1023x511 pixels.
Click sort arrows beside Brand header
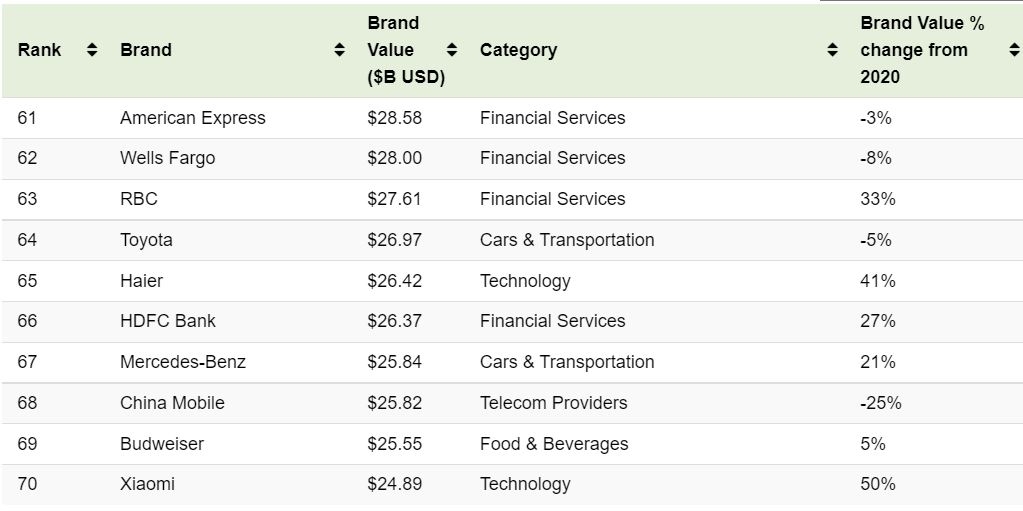[x=339, y=50]
